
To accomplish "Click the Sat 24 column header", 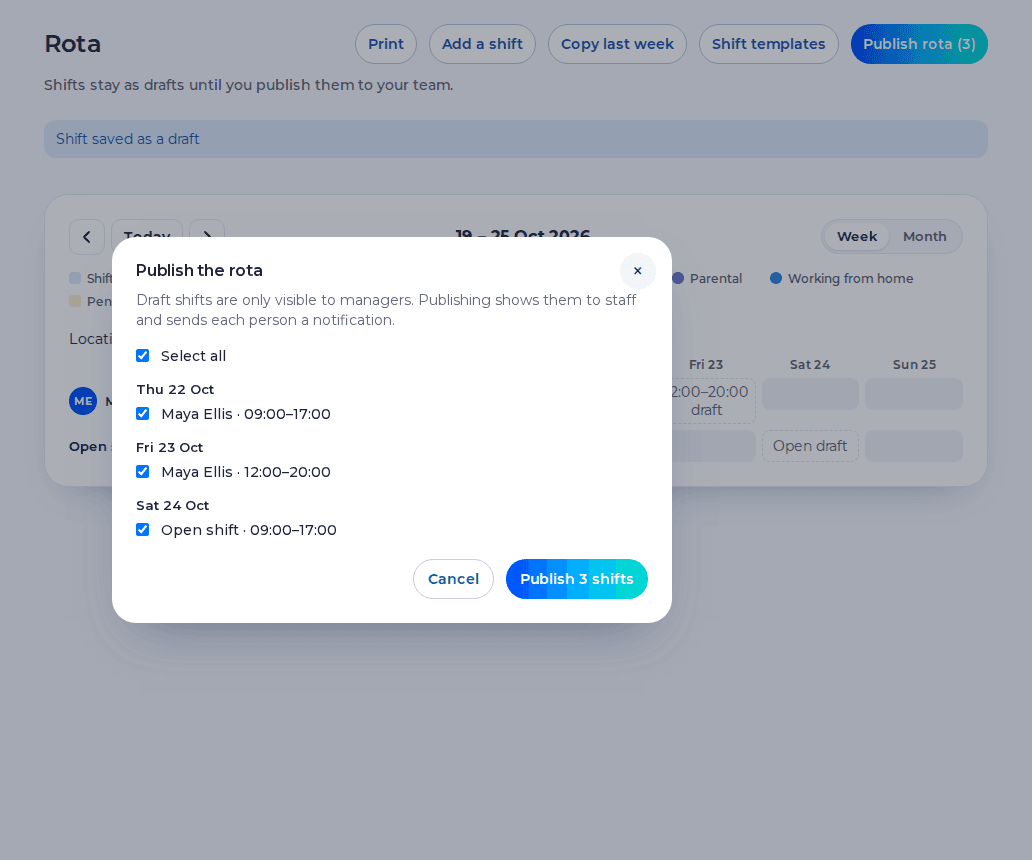I will tap(810, 365).
